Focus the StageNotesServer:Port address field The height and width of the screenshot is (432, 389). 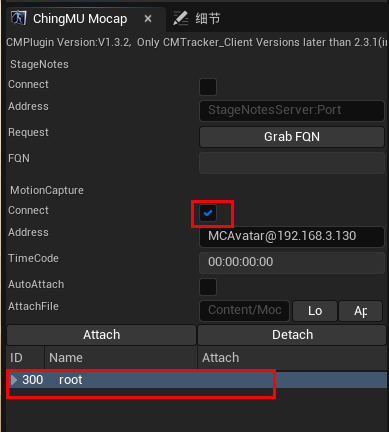pos(292,110)
